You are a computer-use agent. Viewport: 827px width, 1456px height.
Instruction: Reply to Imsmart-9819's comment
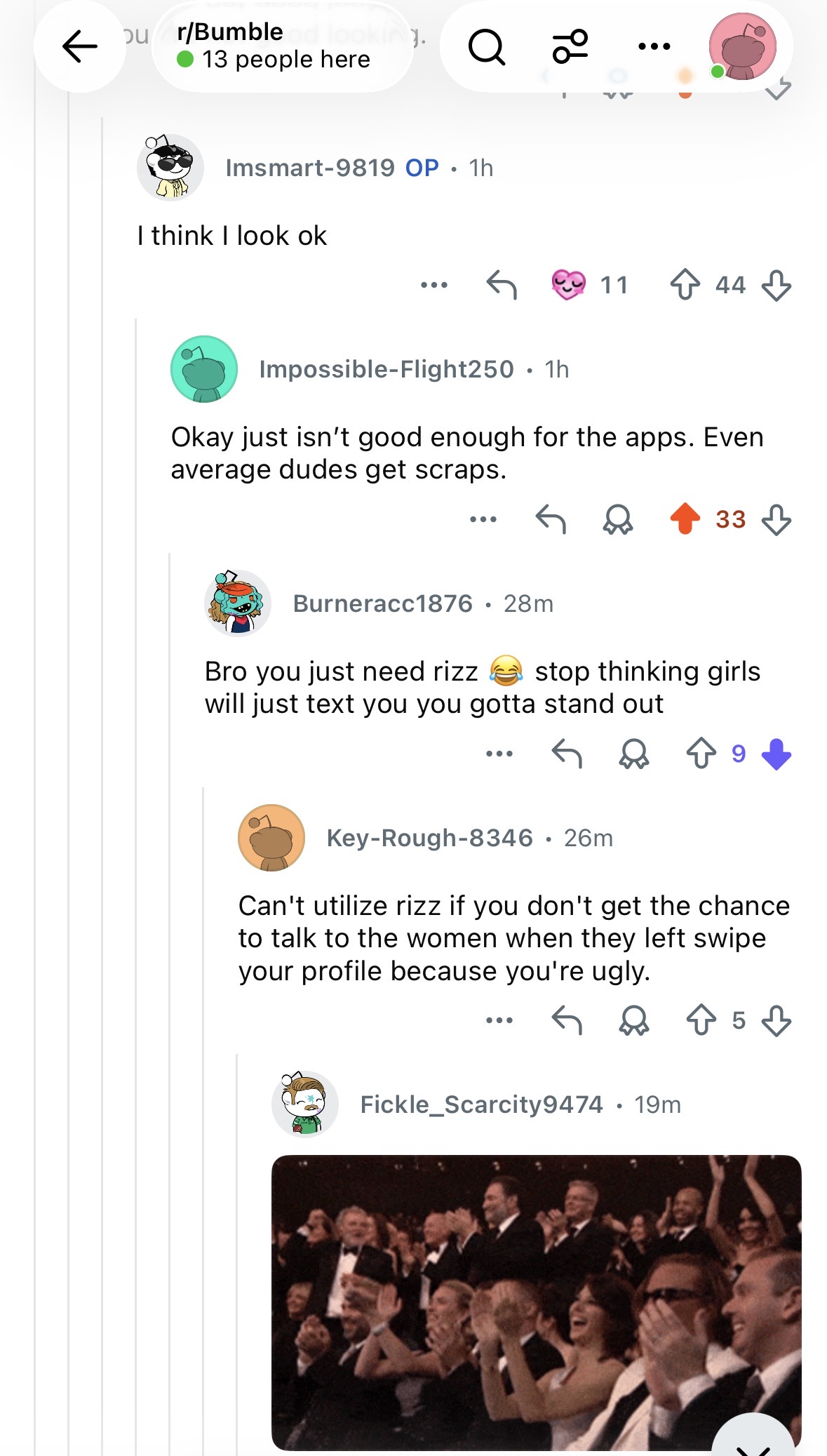click(502, 285)
